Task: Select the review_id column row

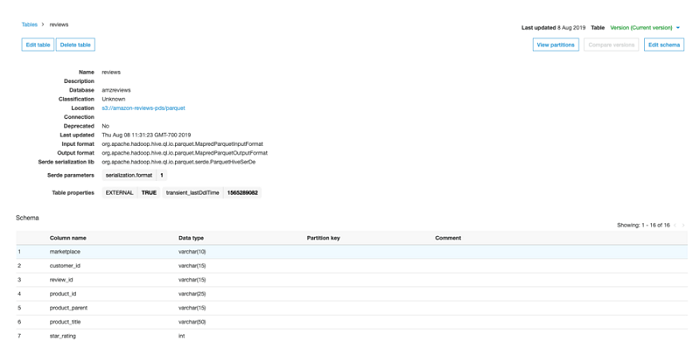Action: 352,280
